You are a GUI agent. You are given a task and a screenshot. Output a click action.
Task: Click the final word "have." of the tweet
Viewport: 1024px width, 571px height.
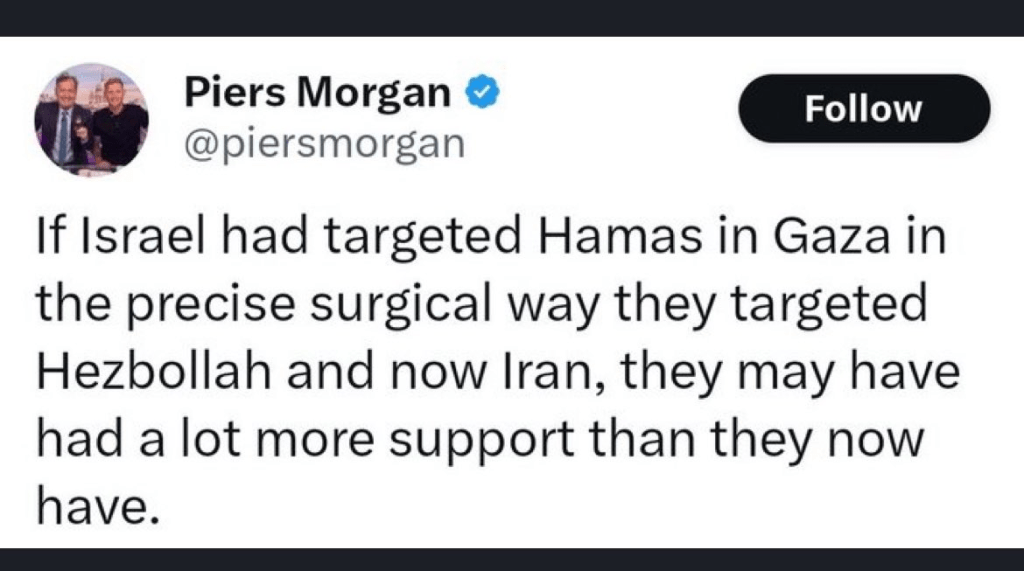tap(97, 505)
